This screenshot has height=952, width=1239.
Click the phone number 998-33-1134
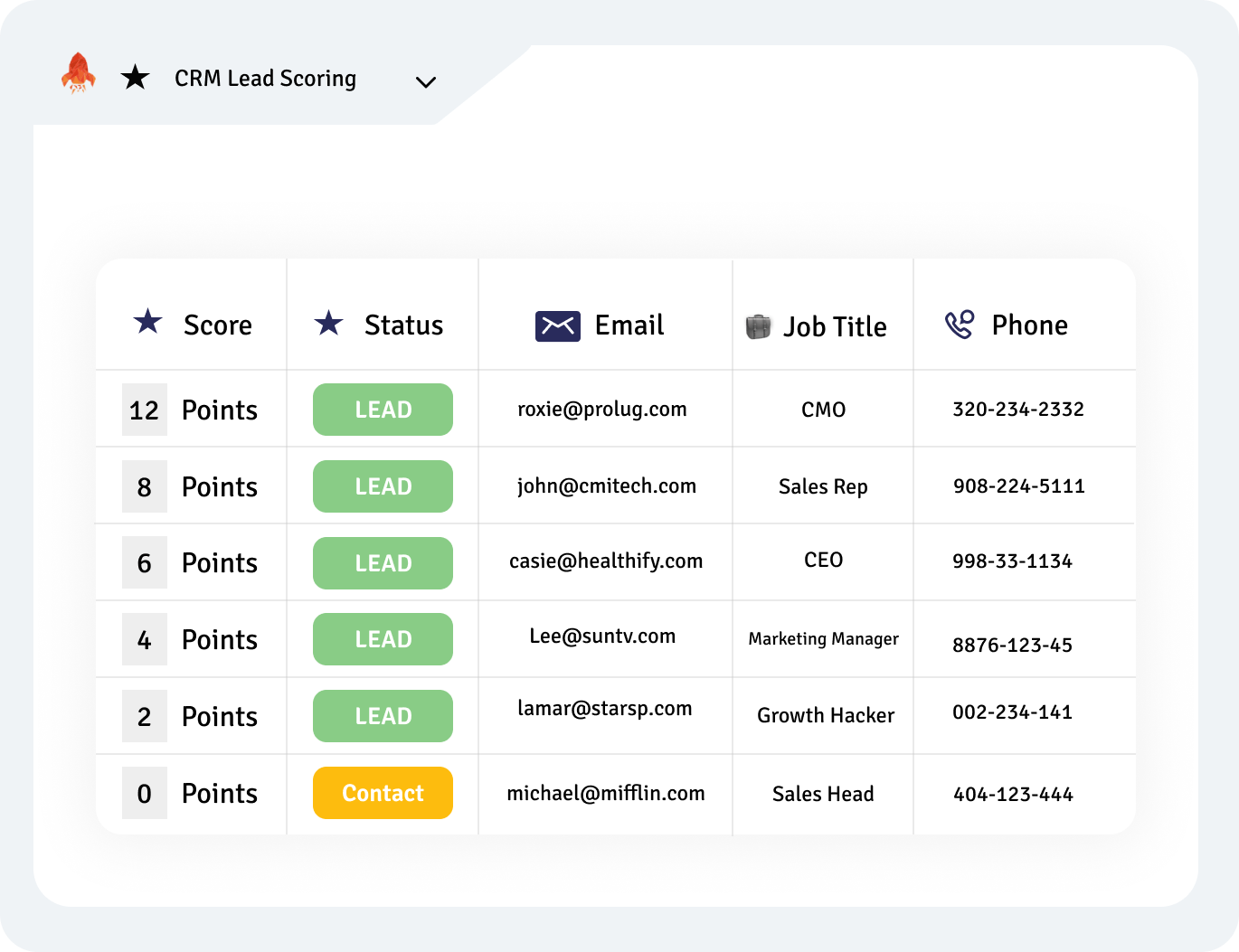[x=1014, y=561]
